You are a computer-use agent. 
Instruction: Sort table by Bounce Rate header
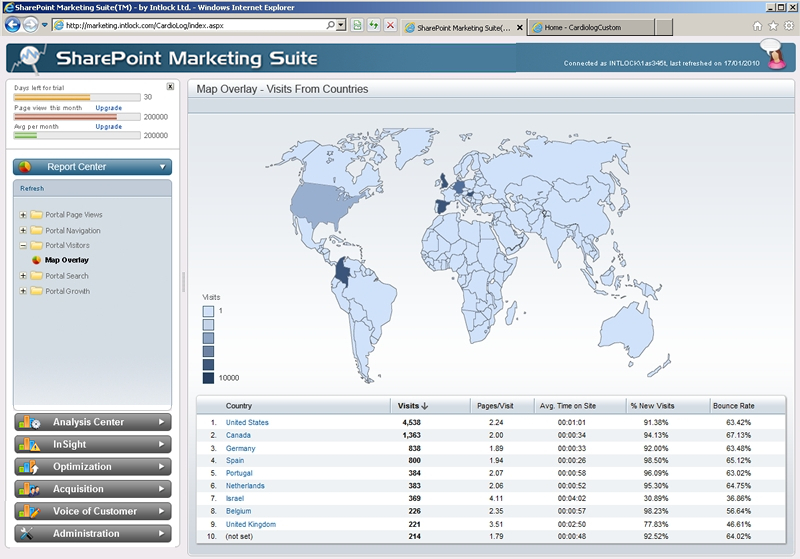734,406
